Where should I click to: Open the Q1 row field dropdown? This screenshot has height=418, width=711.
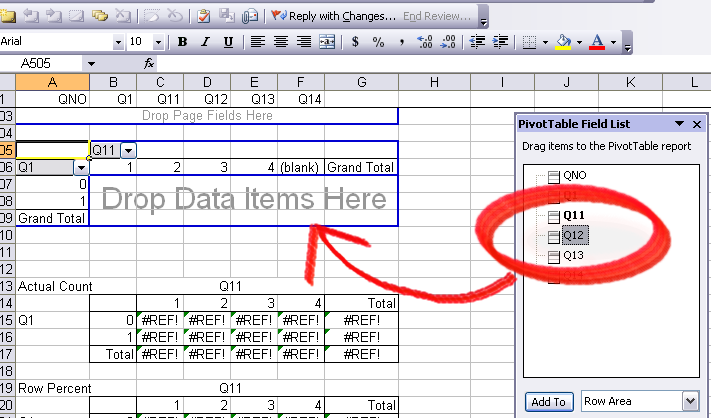click(x=80, y=168)
